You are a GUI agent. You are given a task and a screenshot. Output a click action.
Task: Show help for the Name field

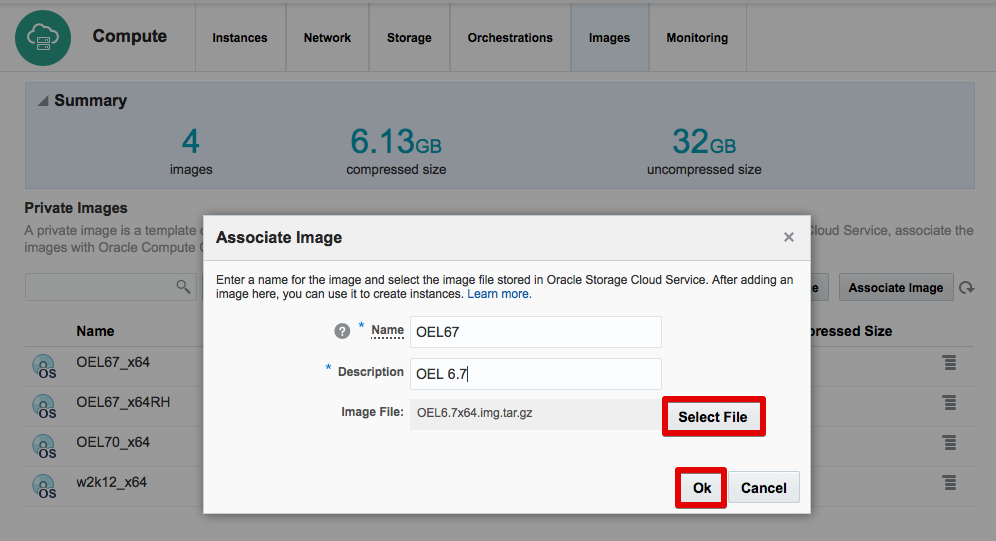pos(342,331)
